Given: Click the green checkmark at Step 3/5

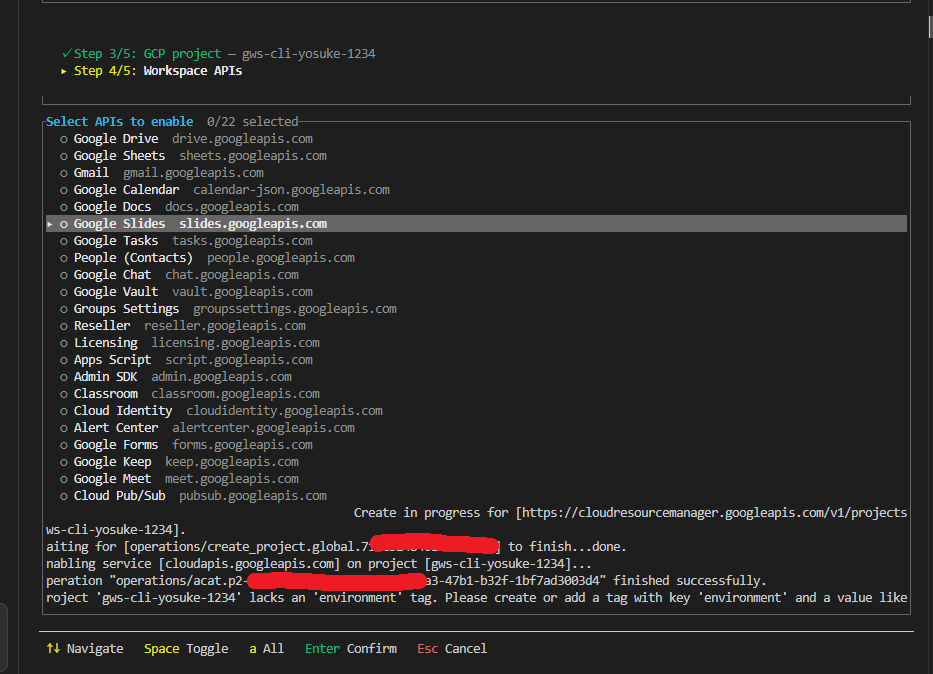Looking at the screenshot, I should pyautogui.click(x=66, y=53).
